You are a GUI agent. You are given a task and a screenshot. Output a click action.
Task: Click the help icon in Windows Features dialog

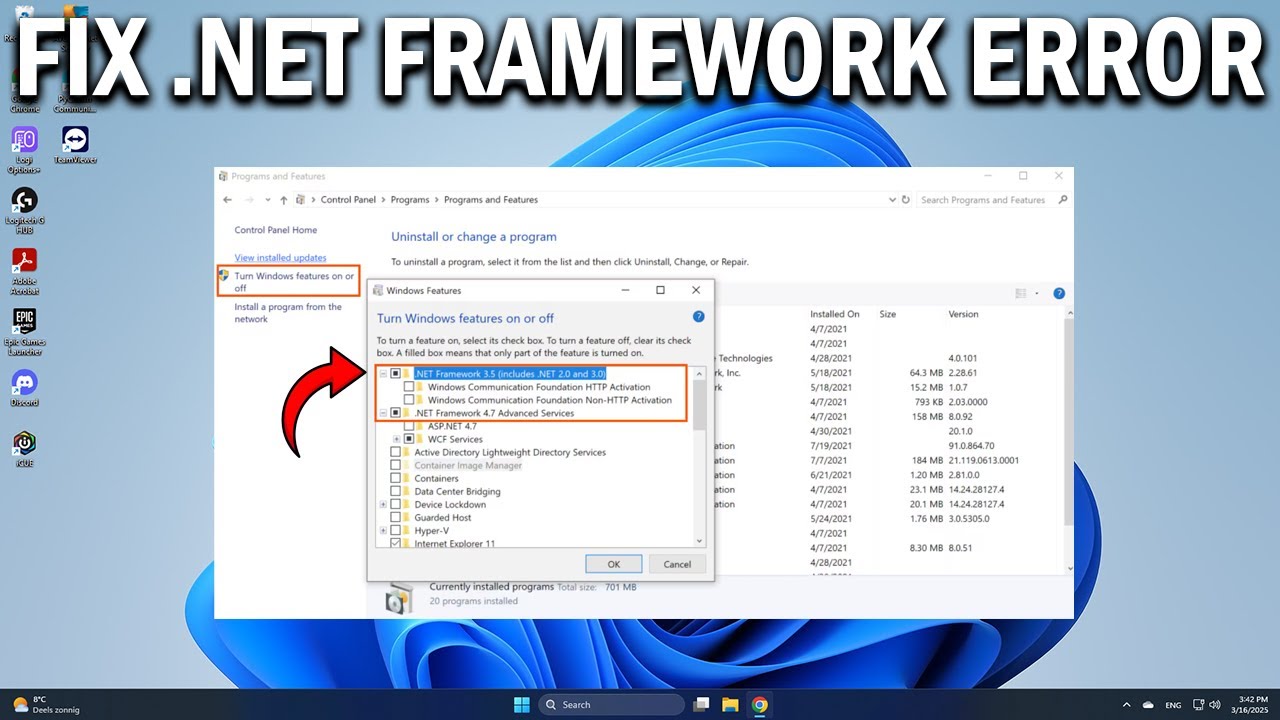coord(699,316)
